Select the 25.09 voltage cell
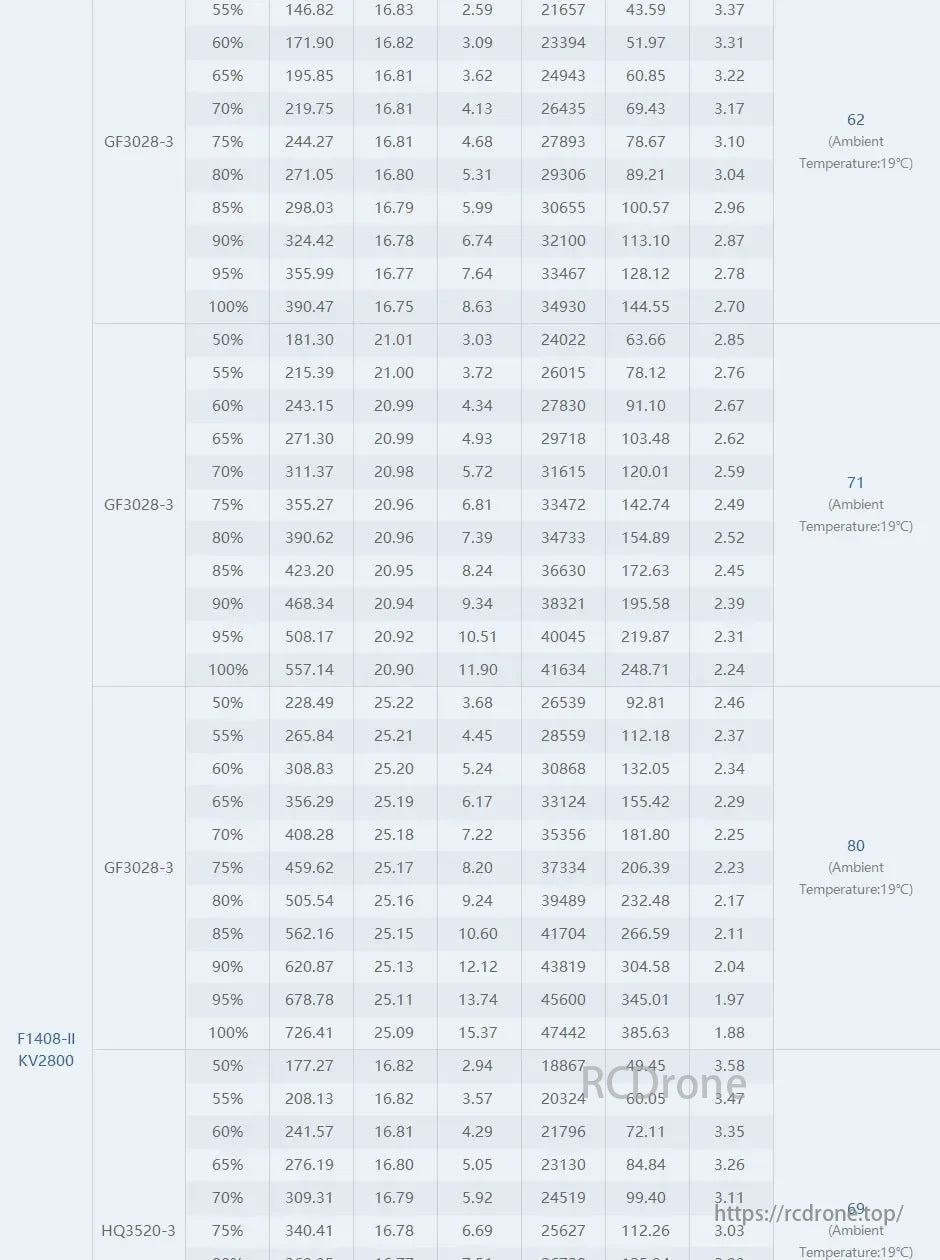 point(393,1032)
